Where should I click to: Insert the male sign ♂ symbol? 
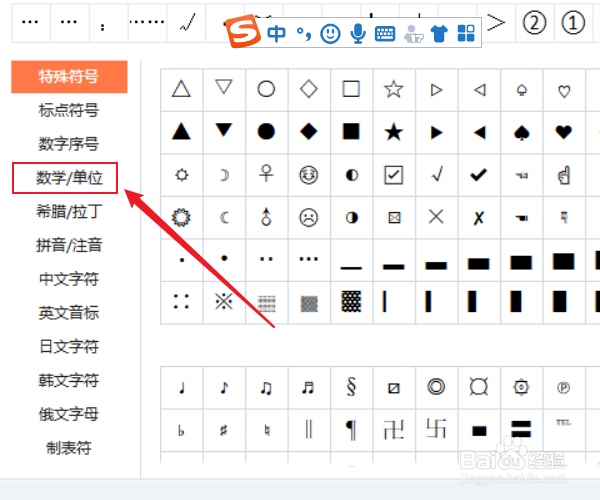266,218
